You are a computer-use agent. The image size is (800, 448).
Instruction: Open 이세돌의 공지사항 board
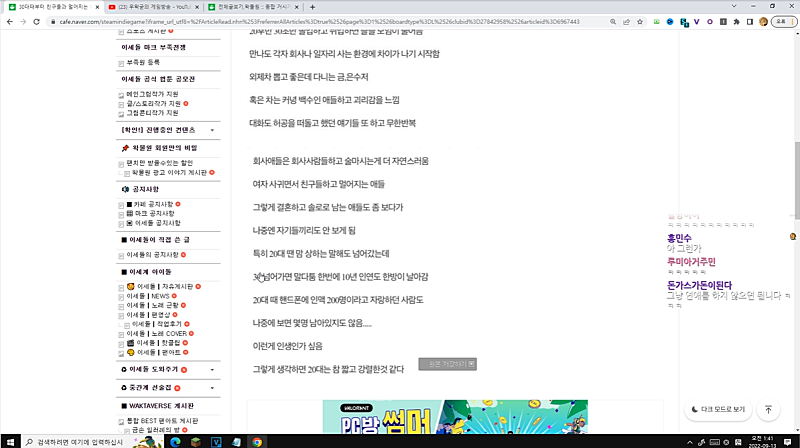click(x=153, y=255)
